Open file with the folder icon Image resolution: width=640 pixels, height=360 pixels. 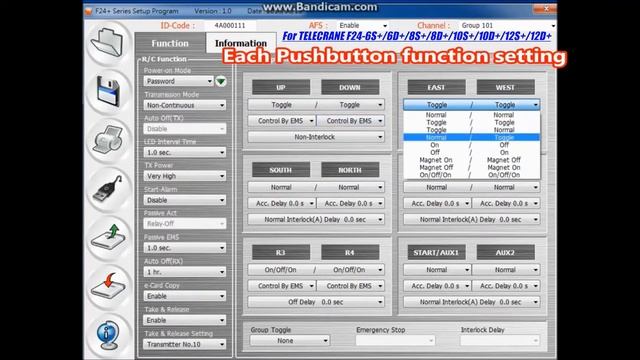pos(108,42)
